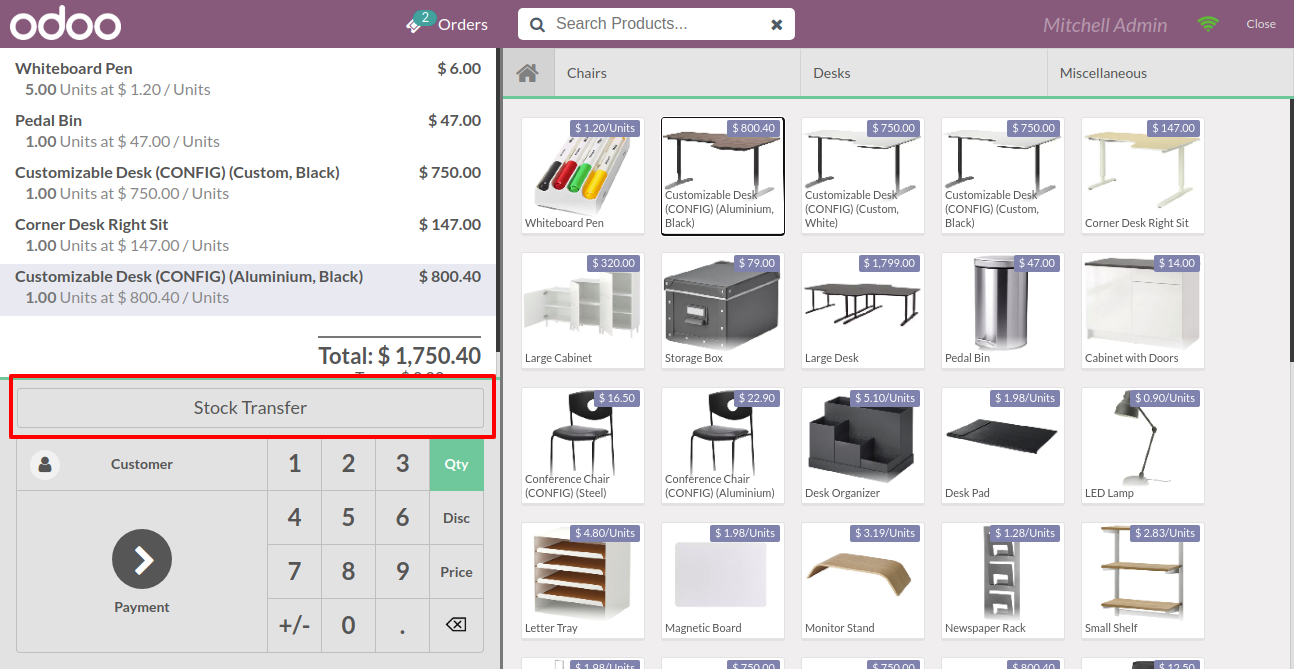Tap numpad key 3
The width and height of the screenshot is (1294, 669).
pyautogui.click(x=402, y=464)
